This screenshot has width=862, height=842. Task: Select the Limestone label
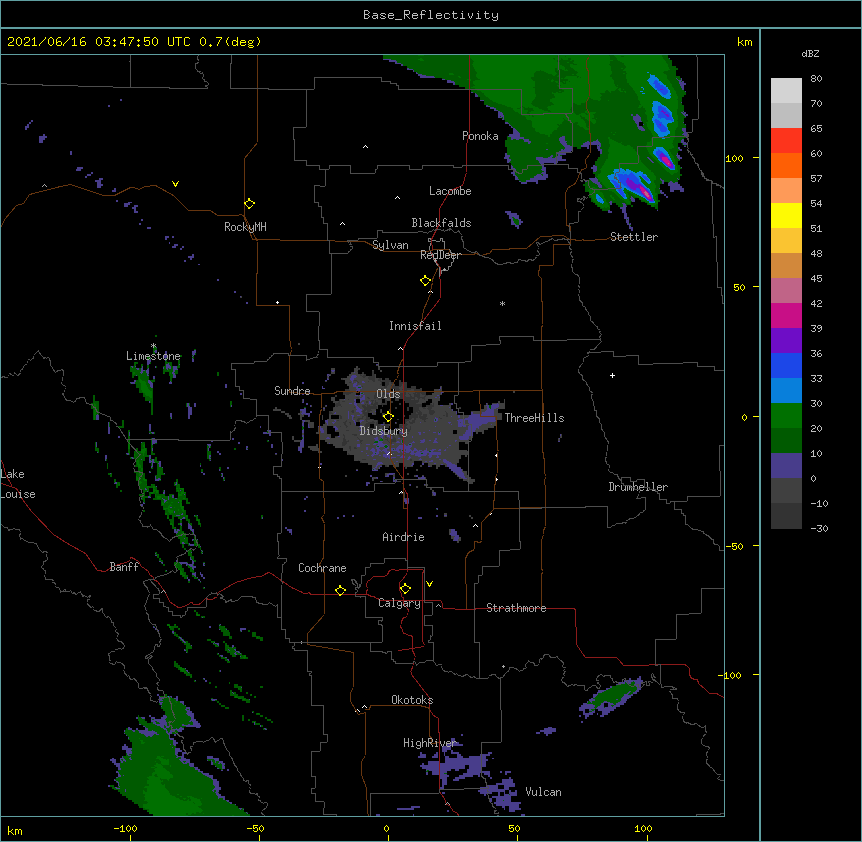[x=153, y=356]
